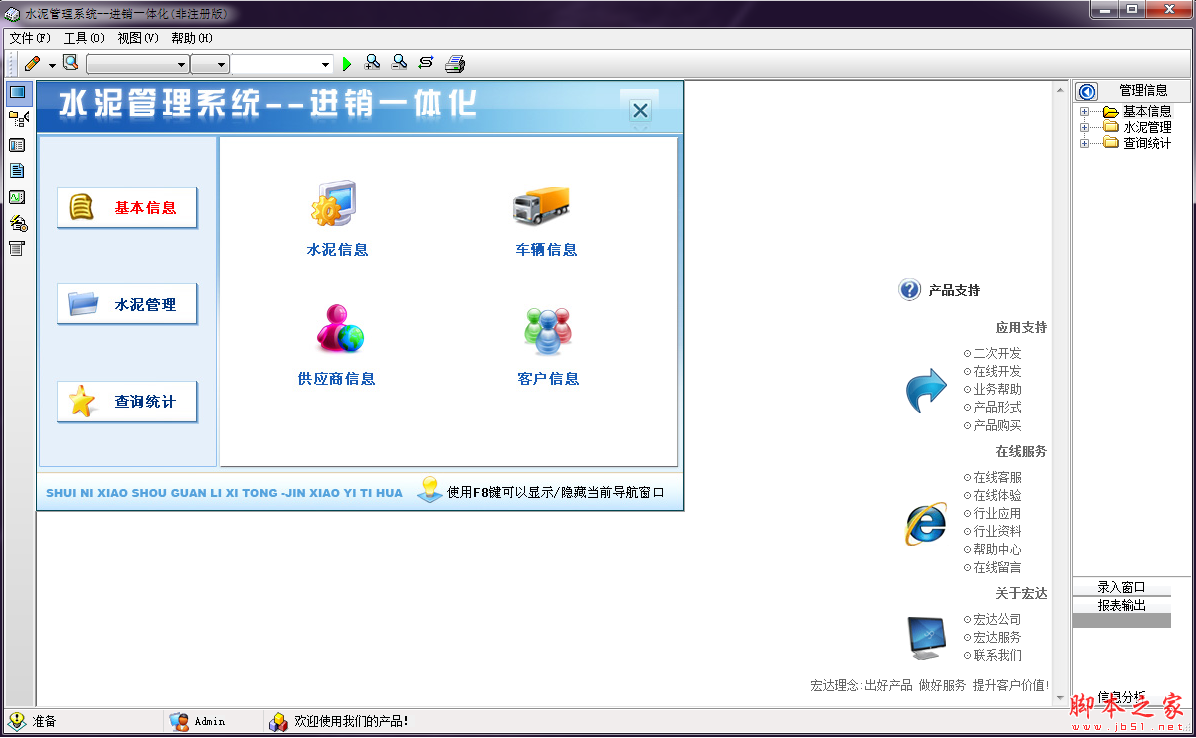This screenshot has height=738, width=1196.
Task: Expand the 基本信息 tree node
Action: pyautogui.click(x=1085, y=113)
